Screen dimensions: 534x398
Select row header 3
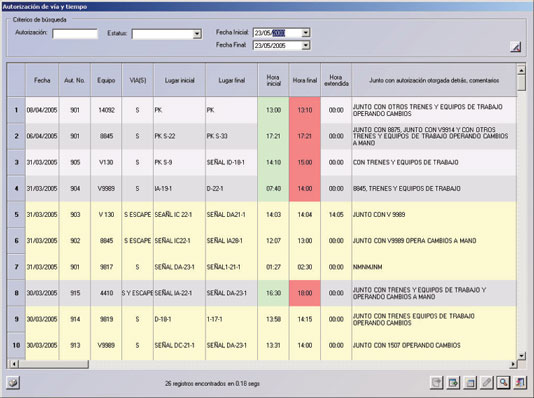[16, 162]
